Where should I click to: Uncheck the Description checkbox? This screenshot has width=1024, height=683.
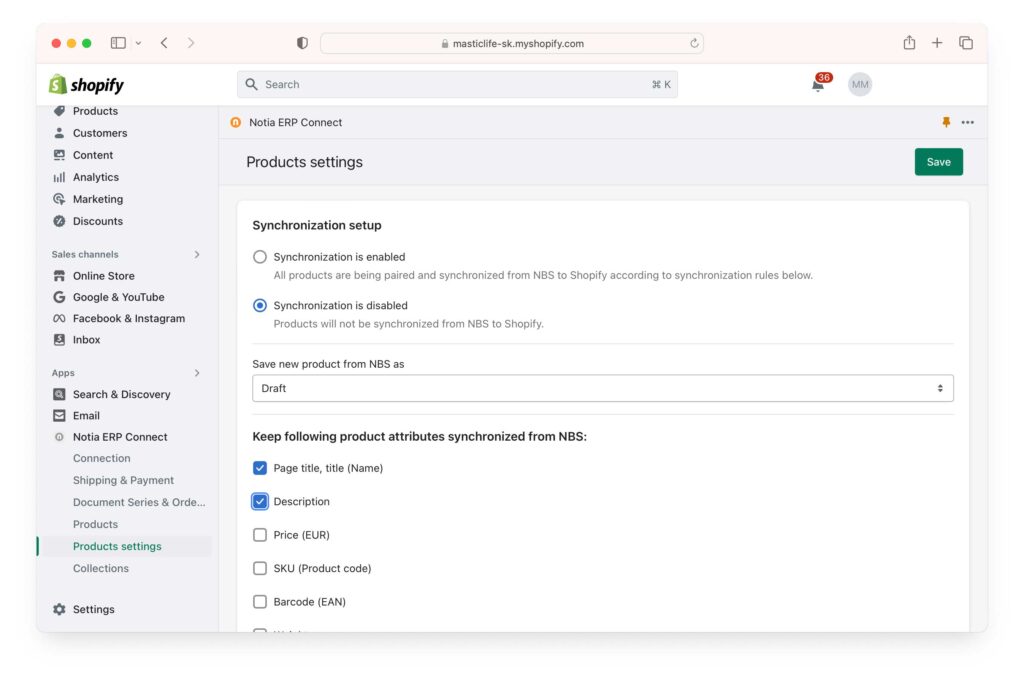click(x=260, y=501)
